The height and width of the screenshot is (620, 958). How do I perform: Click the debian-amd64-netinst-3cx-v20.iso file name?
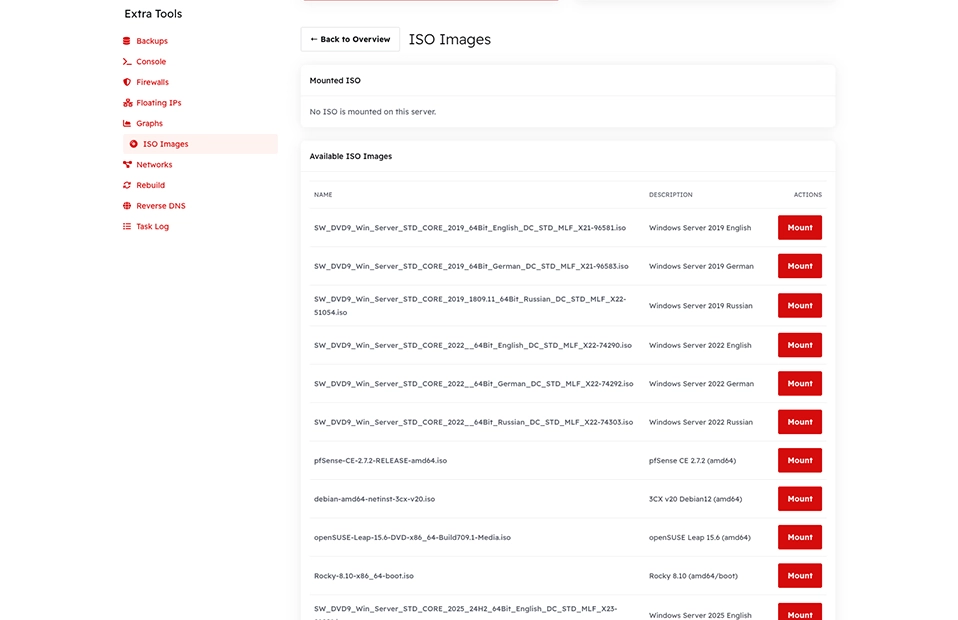tap(374, 499)
